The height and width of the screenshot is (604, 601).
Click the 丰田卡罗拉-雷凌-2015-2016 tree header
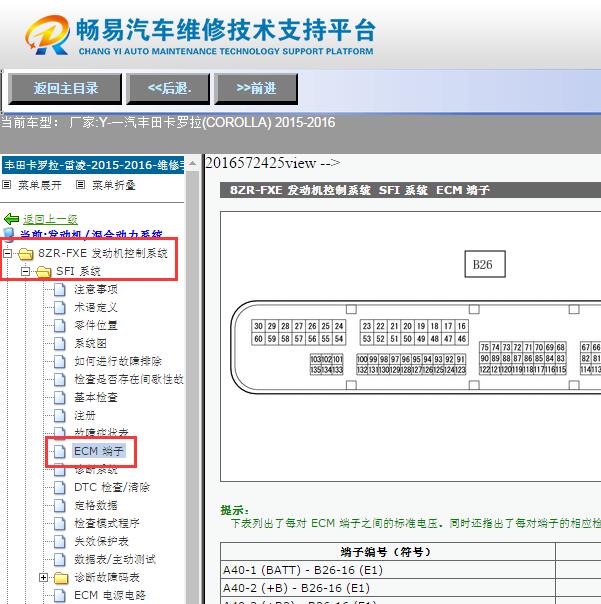[x=93, y=165]
